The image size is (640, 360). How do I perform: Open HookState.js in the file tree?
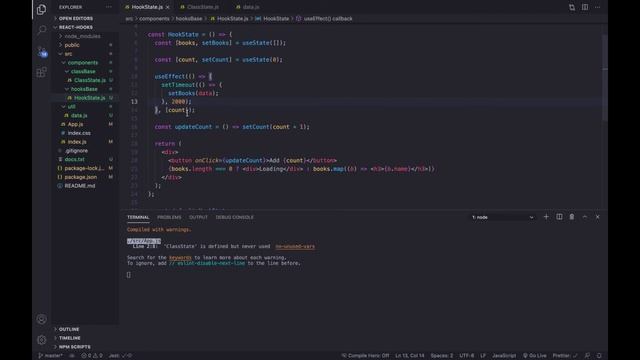pyautogui.click(x=89, y=98)
